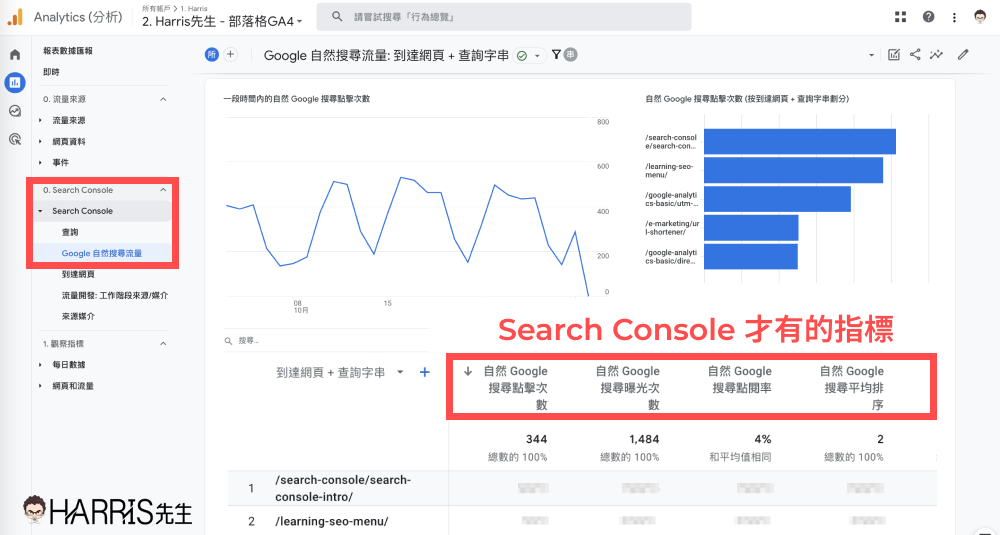
Task: Click the /google-analytics-basic/utm bar
Action: click(777, 199)
